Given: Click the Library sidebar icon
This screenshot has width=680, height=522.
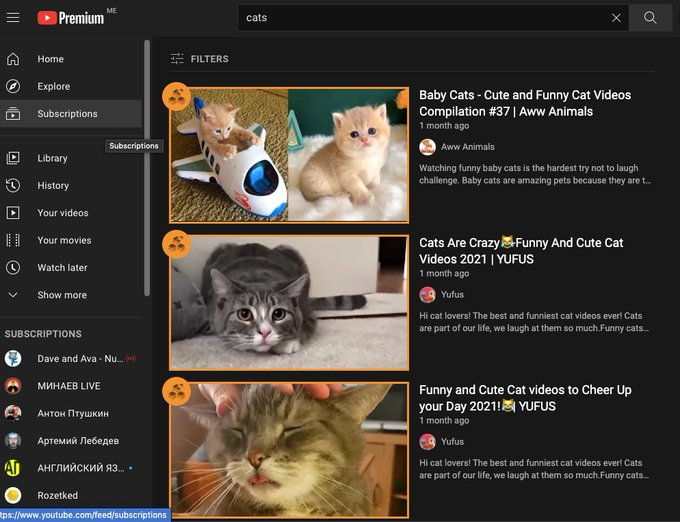Looking at the screenshot, I should (13, 158).
